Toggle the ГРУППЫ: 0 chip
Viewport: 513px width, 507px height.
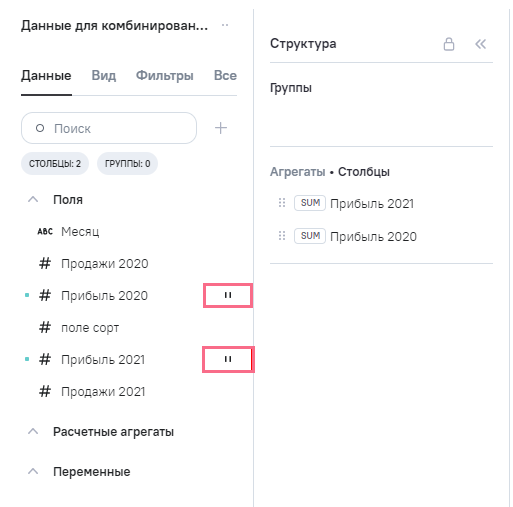coord(127,164)
